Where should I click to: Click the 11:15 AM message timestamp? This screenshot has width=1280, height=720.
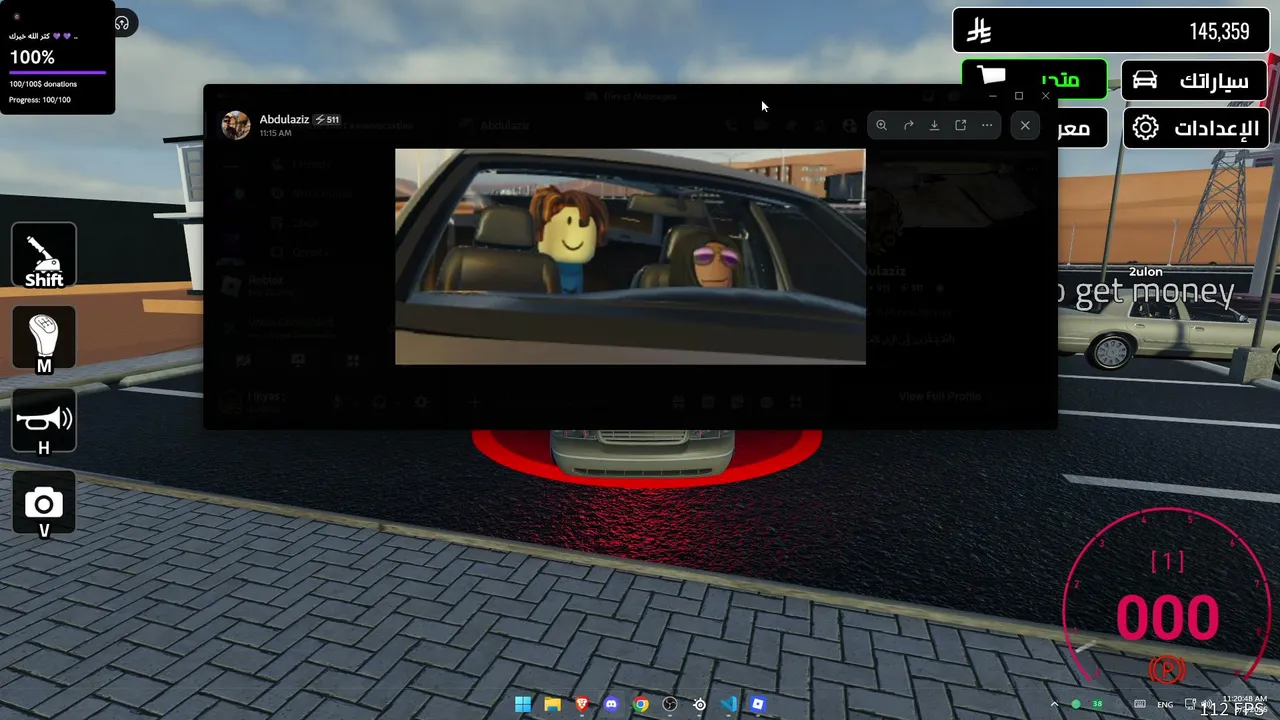275,133
